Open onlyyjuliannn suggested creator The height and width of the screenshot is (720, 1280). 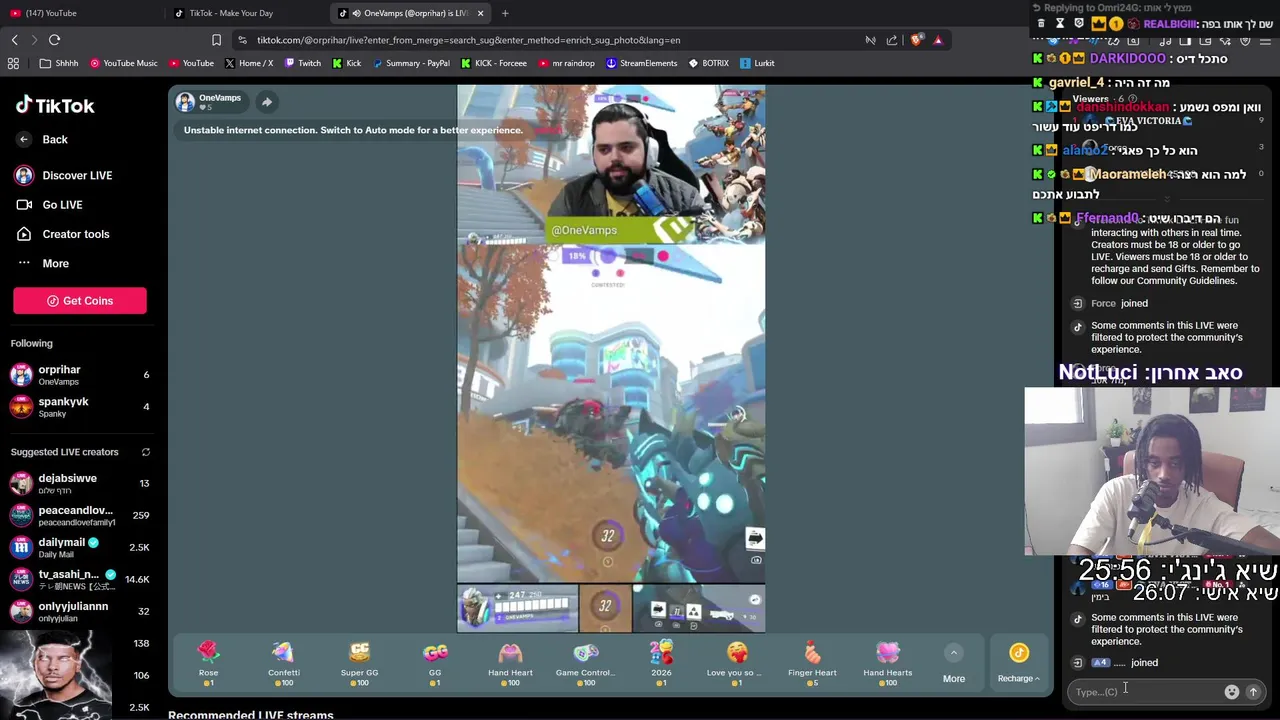(80, 612)
